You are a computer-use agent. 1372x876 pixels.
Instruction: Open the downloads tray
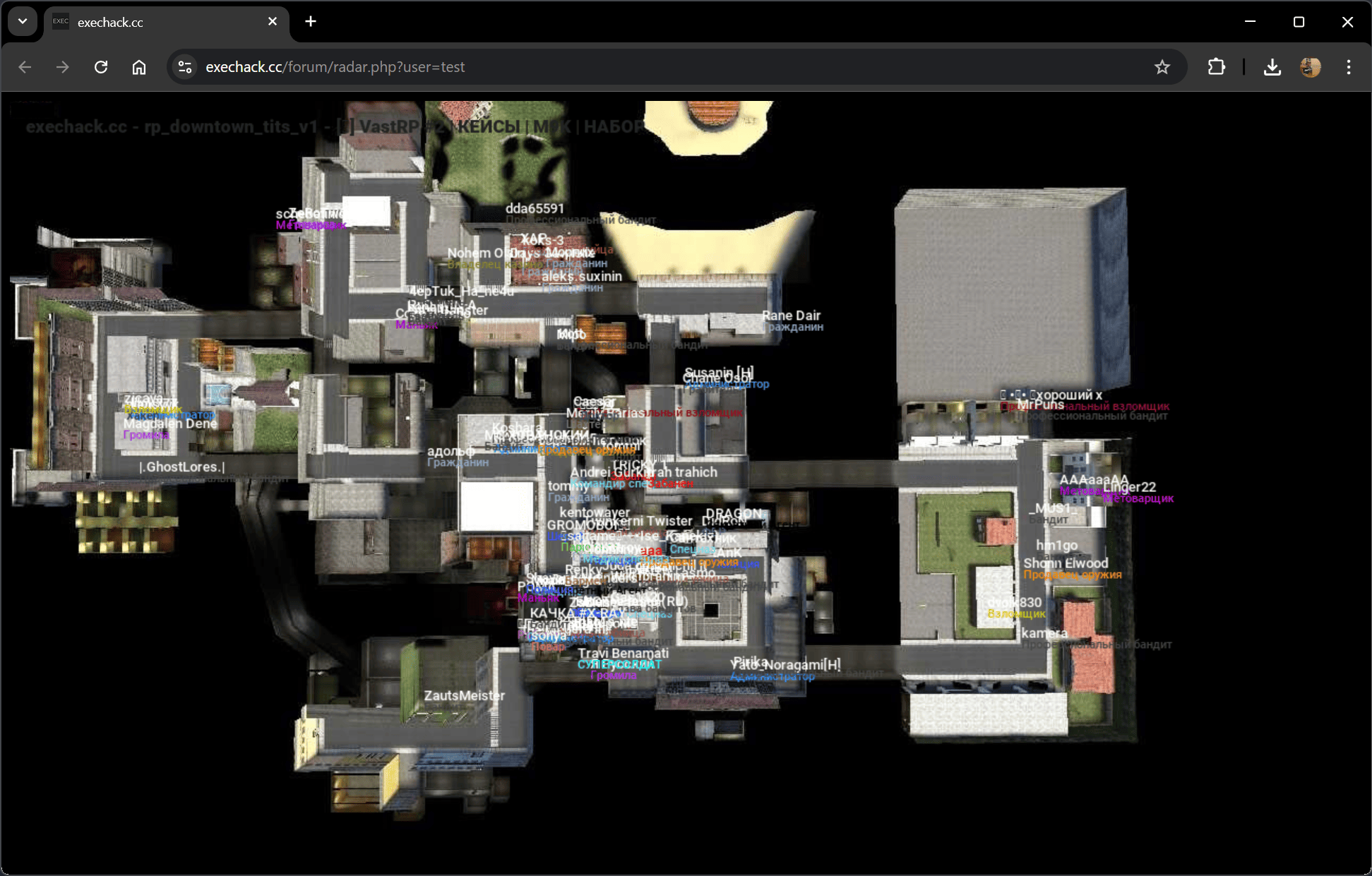(1272, 67)
